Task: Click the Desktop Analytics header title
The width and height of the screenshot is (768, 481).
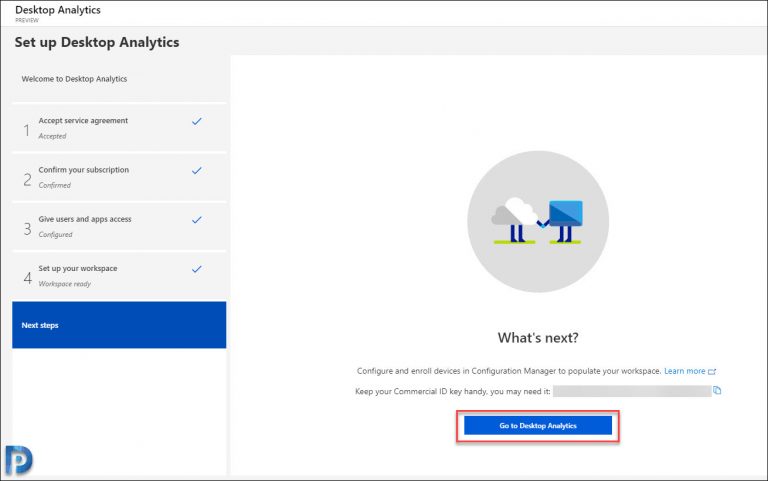Action: [x=58, y=10]
